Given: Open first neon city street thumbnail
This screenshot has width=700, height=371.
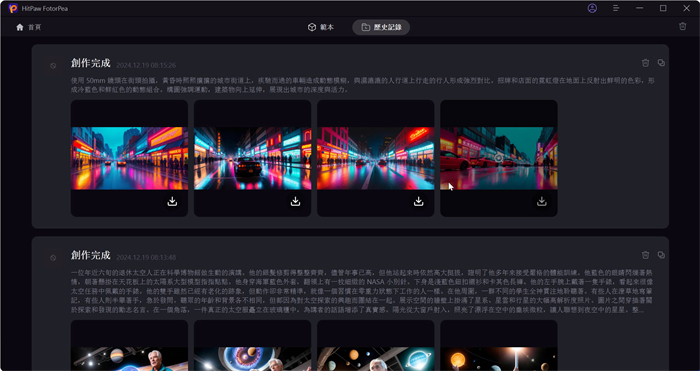Looking at the screenshot, I should (129, 158).
